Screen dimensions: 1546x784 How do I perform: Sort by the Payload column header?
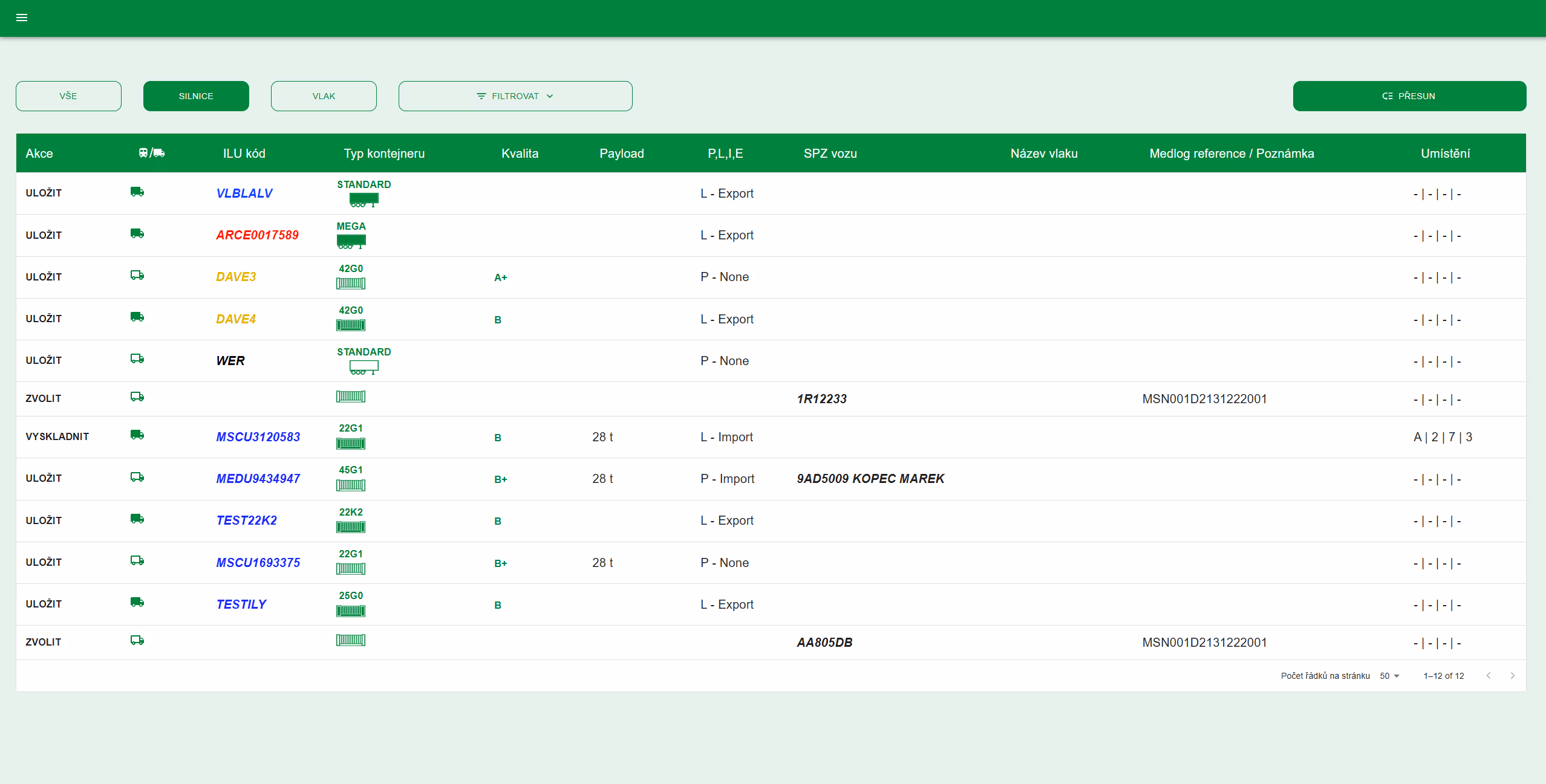point(621,154)
